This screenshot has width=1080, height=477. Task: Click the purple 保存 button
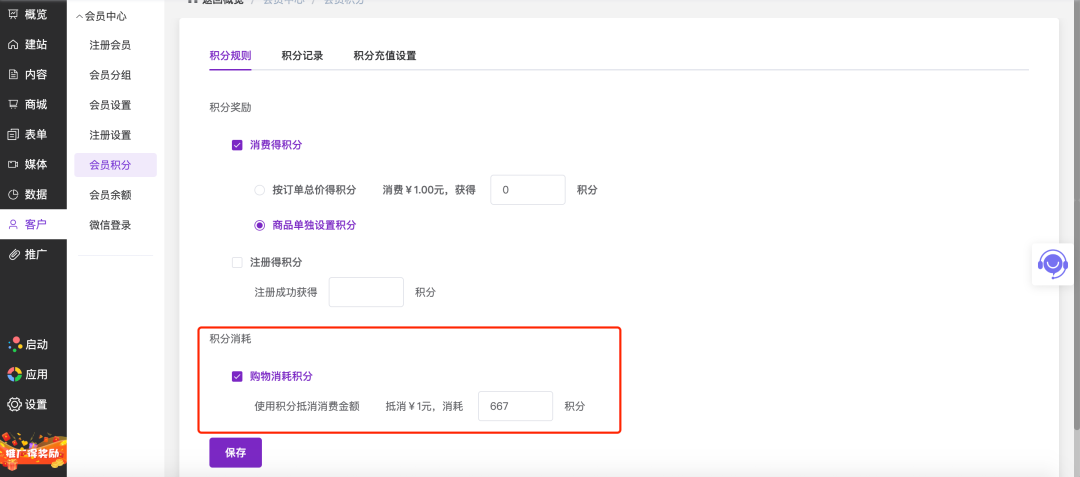pos(235,452)
